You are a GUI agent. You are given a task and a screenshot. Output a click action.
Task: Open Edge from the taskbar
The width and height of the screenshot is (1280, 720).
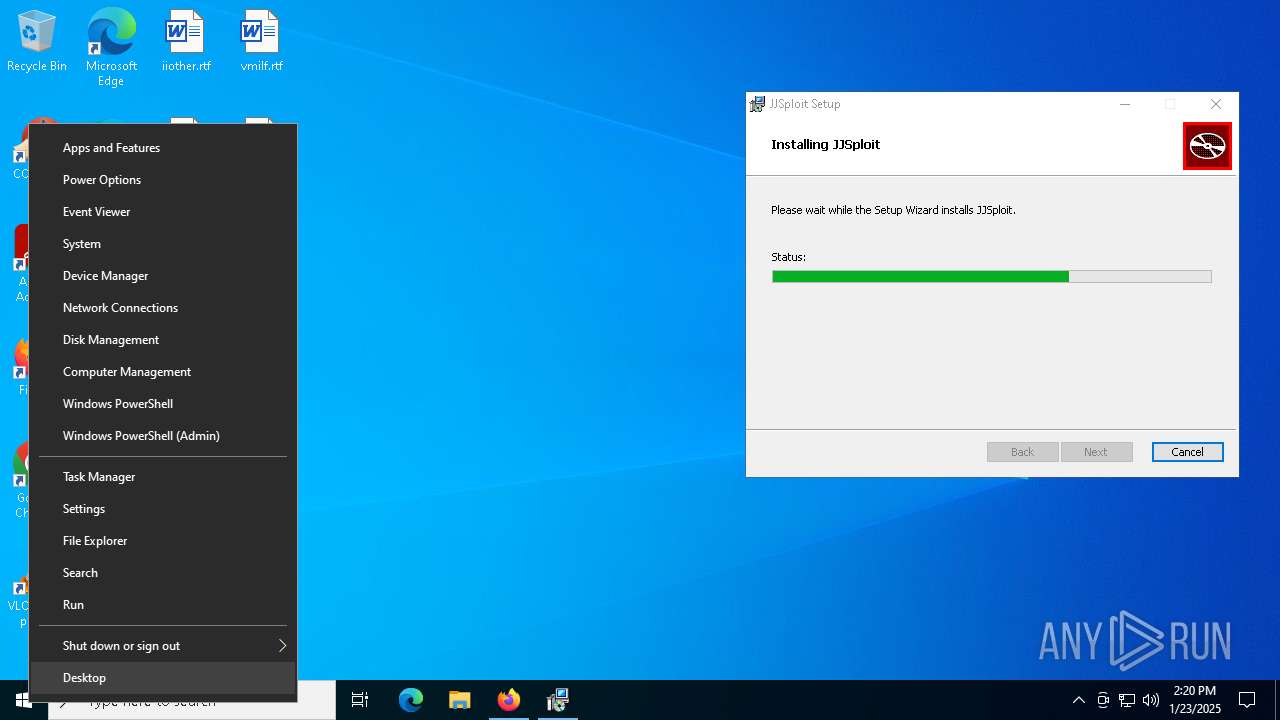[411, 700]
